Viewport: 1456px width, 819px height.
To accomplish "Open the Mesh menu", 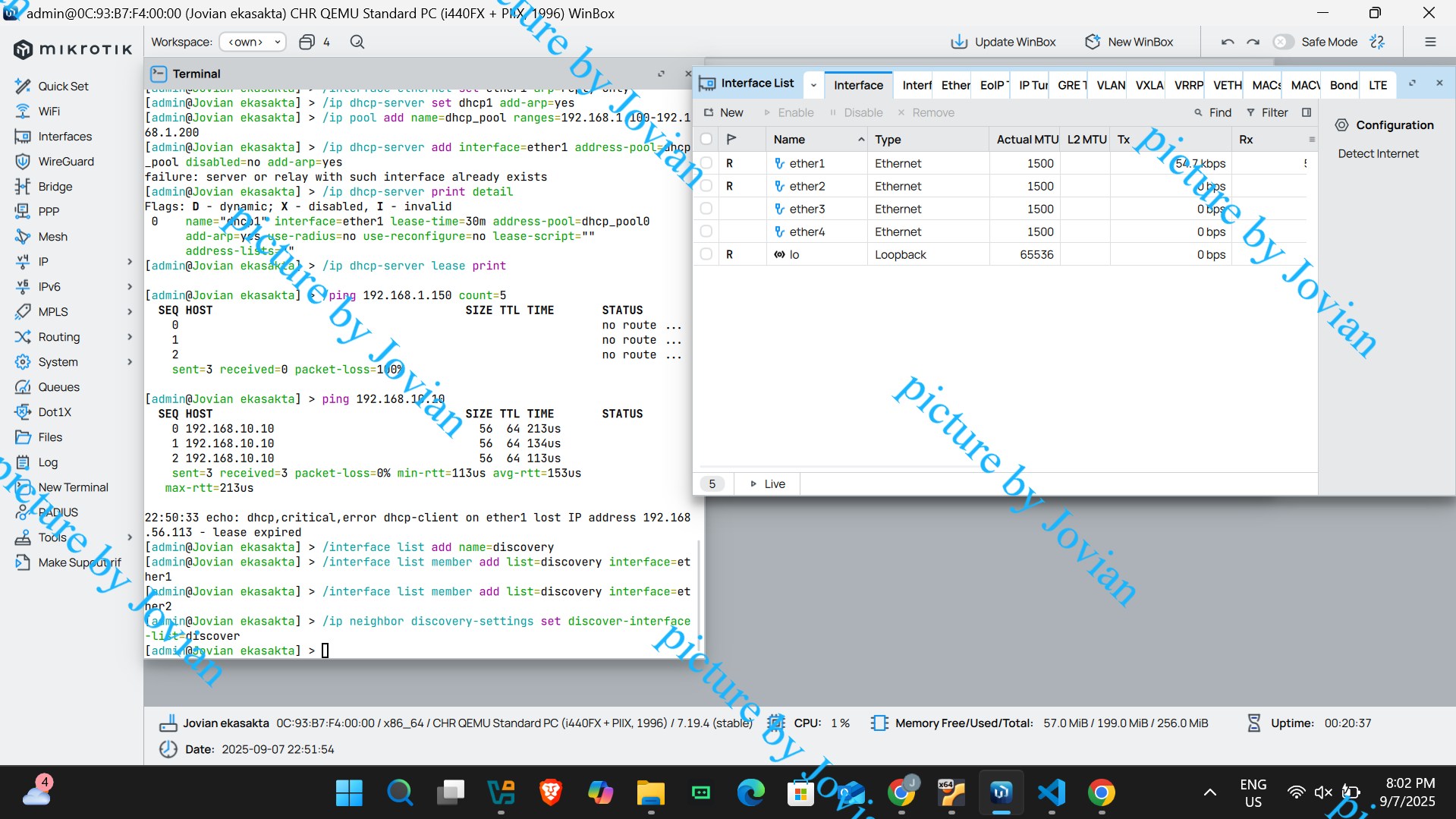I will click(x=52, y=237).
